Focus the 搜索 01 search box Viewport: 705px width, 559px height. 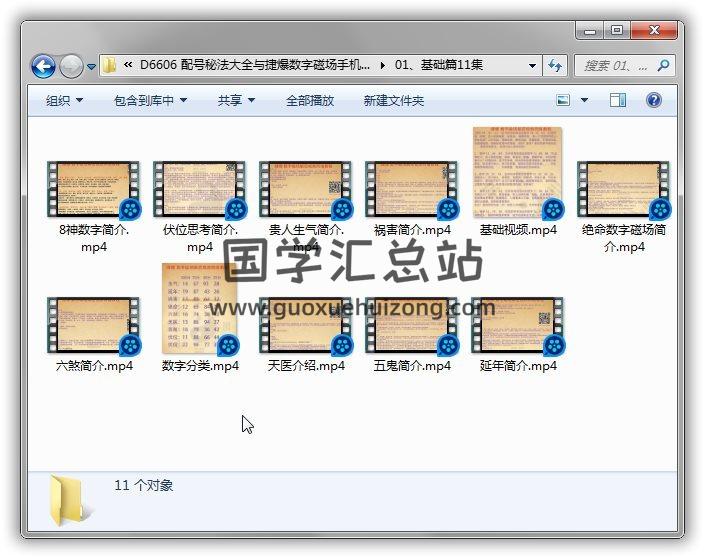coord(625,66)
